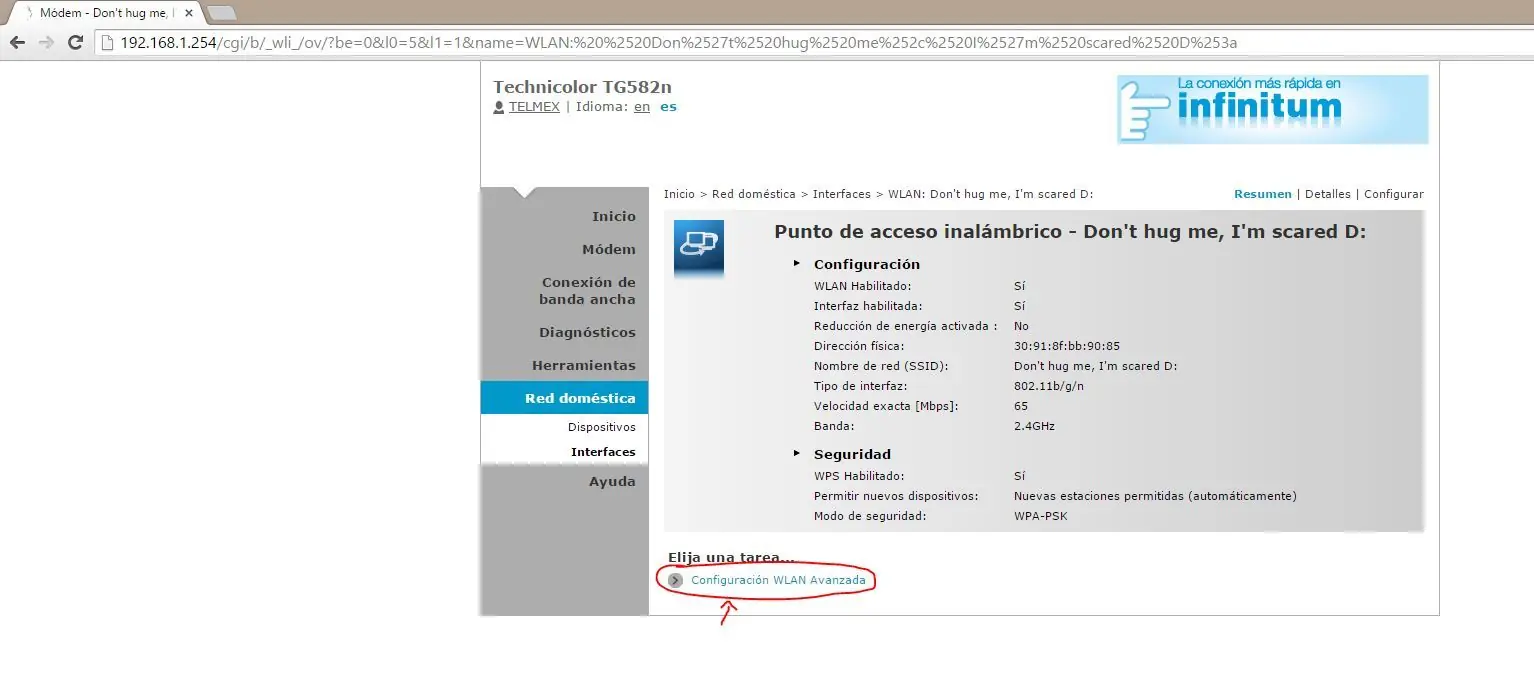
Task: Click WLAN breadcrumb entry
Action: point(991,194)
